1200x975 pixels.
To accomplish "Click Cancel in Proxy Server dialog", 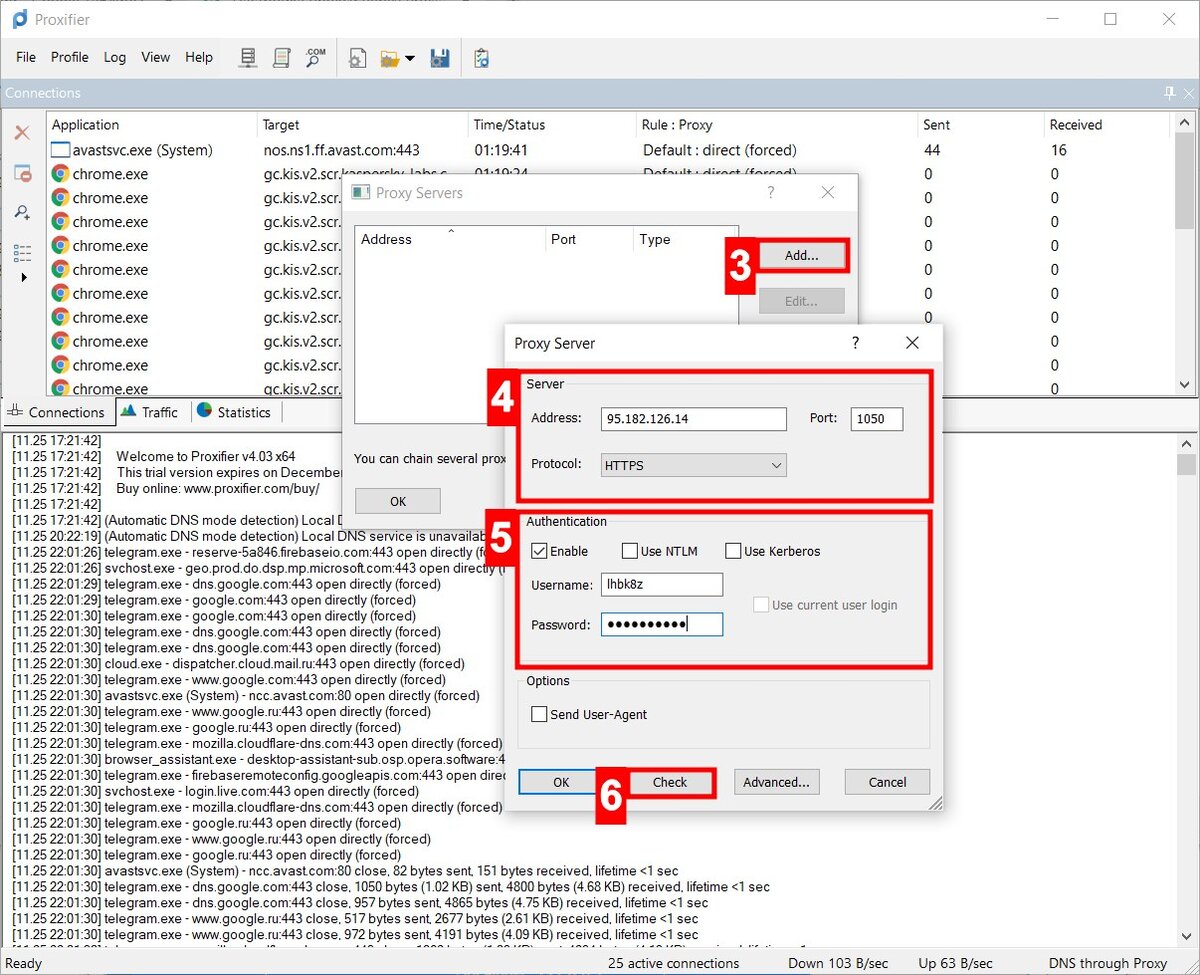I will (887, 782).
